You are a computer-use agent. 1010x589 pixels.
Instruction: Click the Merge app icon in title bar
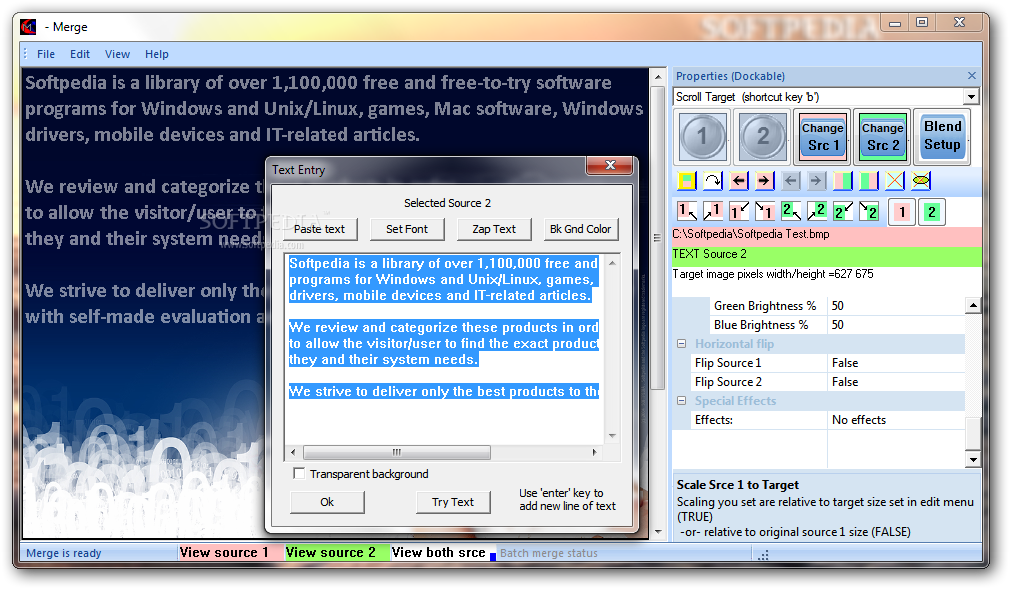coord(28,27)
